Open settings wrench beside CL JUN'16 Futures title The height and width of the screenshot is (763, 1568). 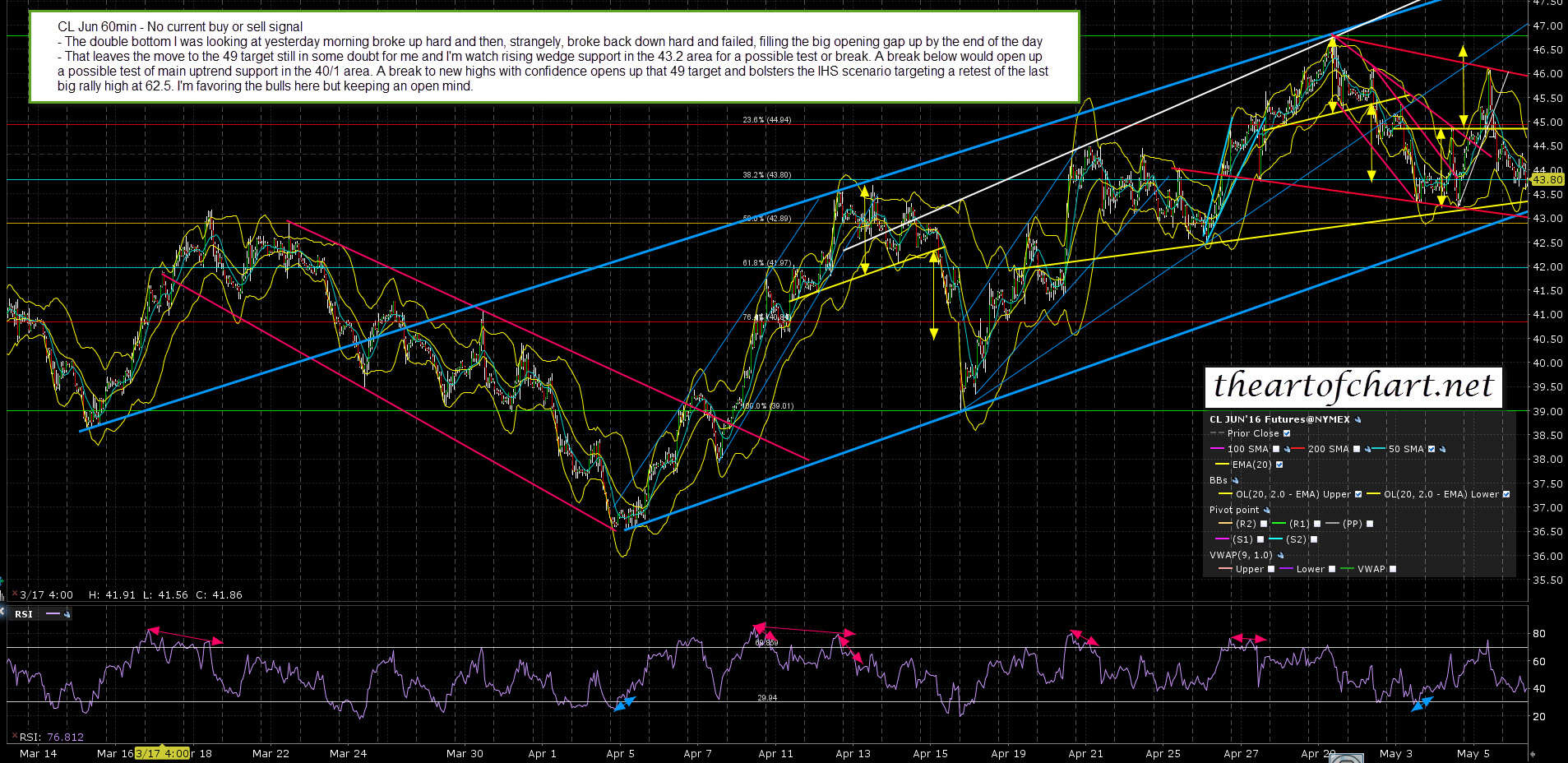[1358, 420]
